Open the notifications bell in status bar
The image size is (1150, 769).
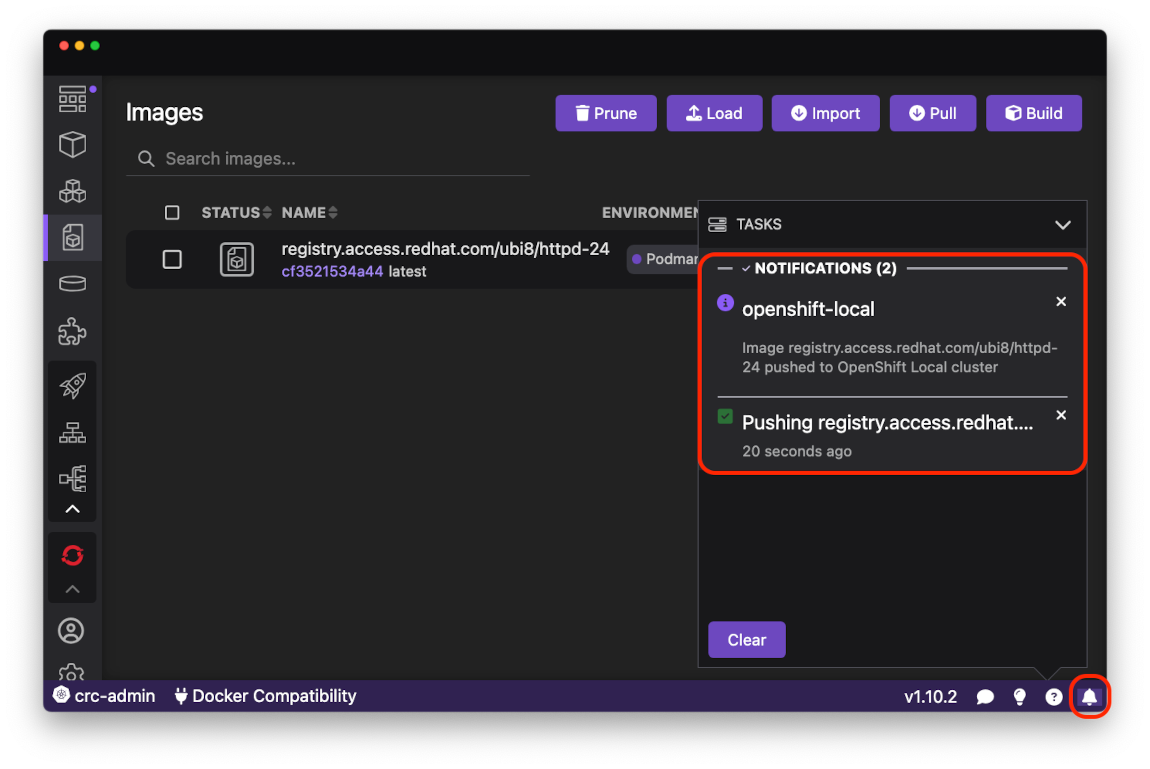1089,696
